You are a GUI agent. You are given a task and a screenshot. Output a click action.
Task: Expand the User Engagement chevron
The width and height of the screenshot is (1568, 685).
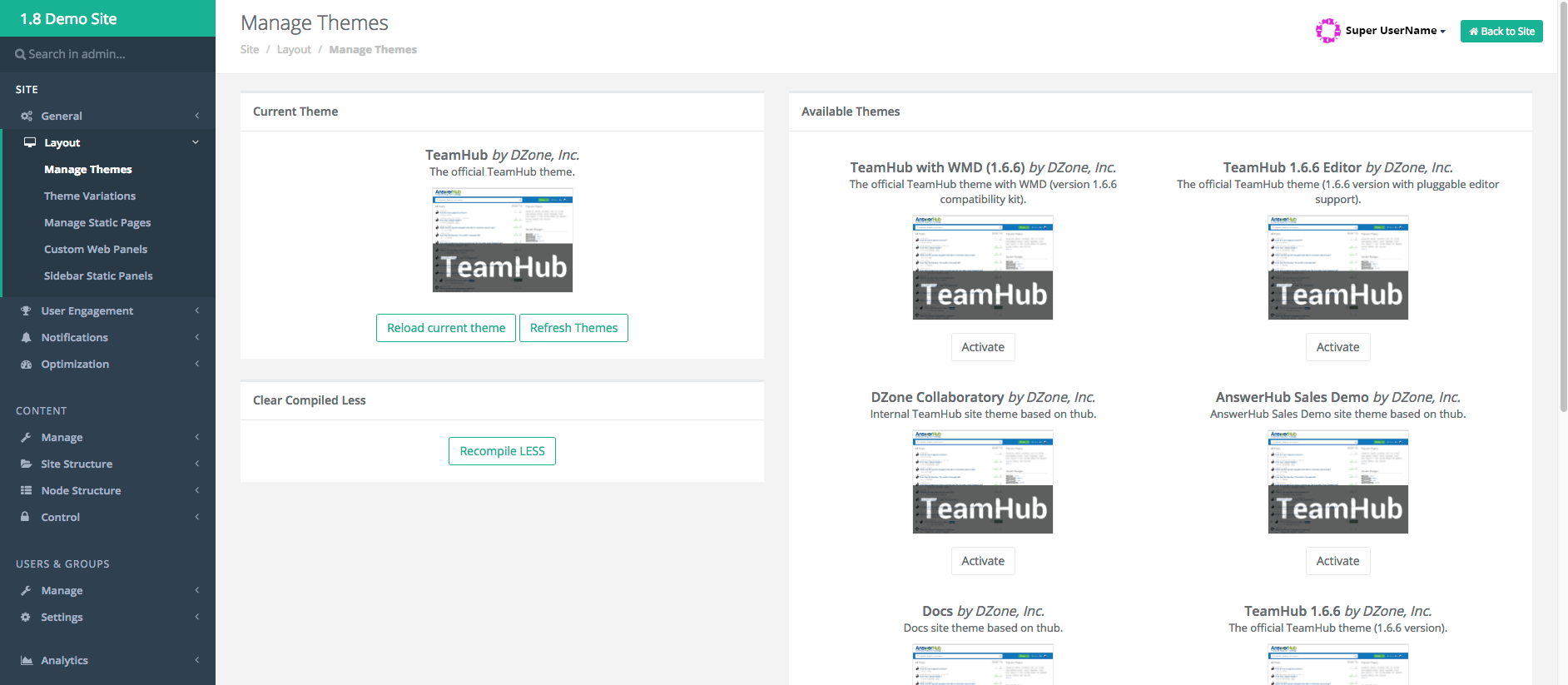tap(197, 310)
